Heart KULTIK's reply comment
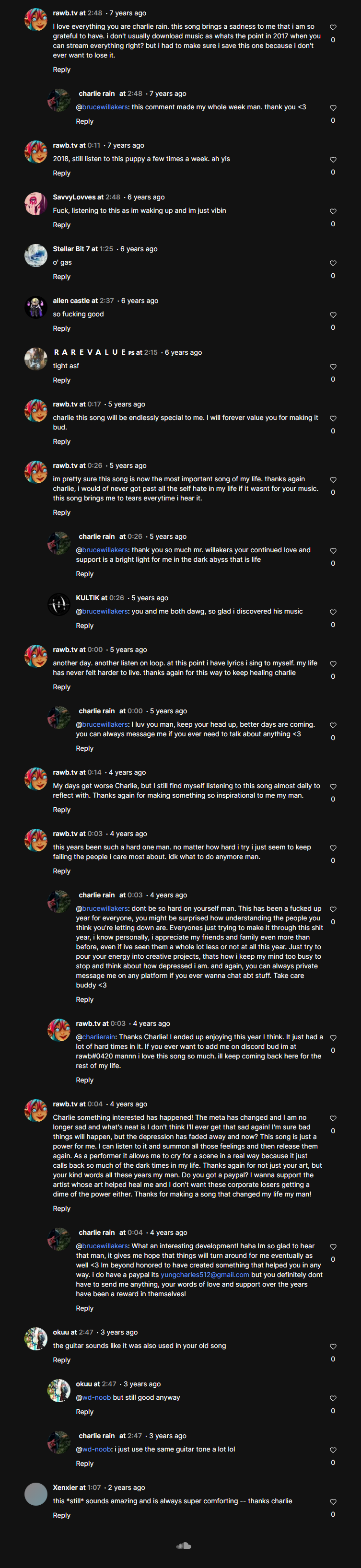This screenshot has height=1568, width=361. [333, 612]
